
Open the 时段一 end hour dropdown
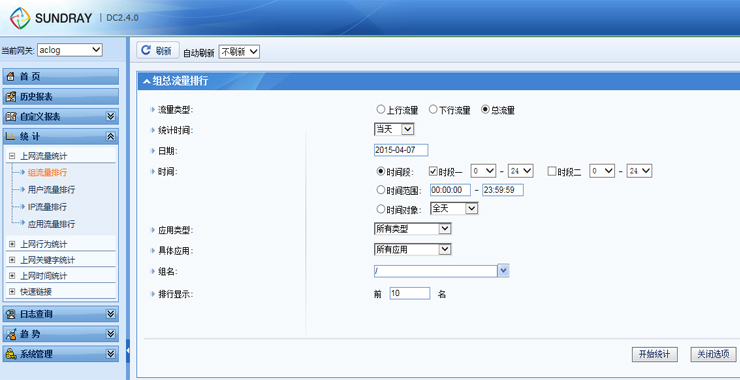click(x=521, y=171)
